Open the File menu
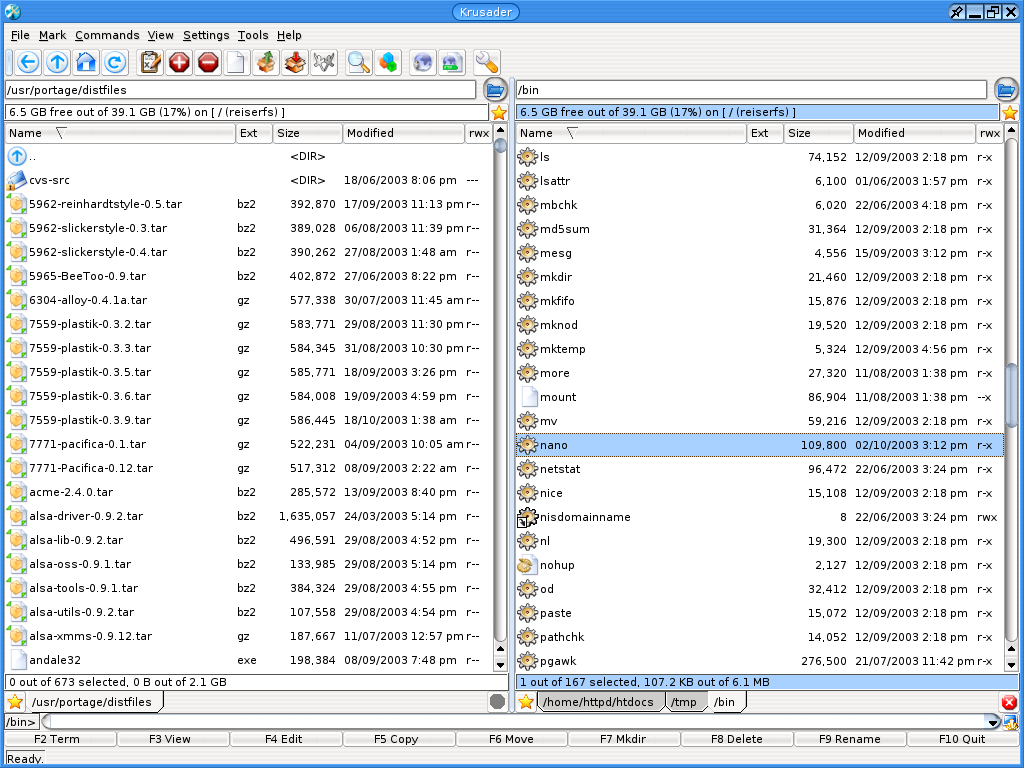 (20, 35)
